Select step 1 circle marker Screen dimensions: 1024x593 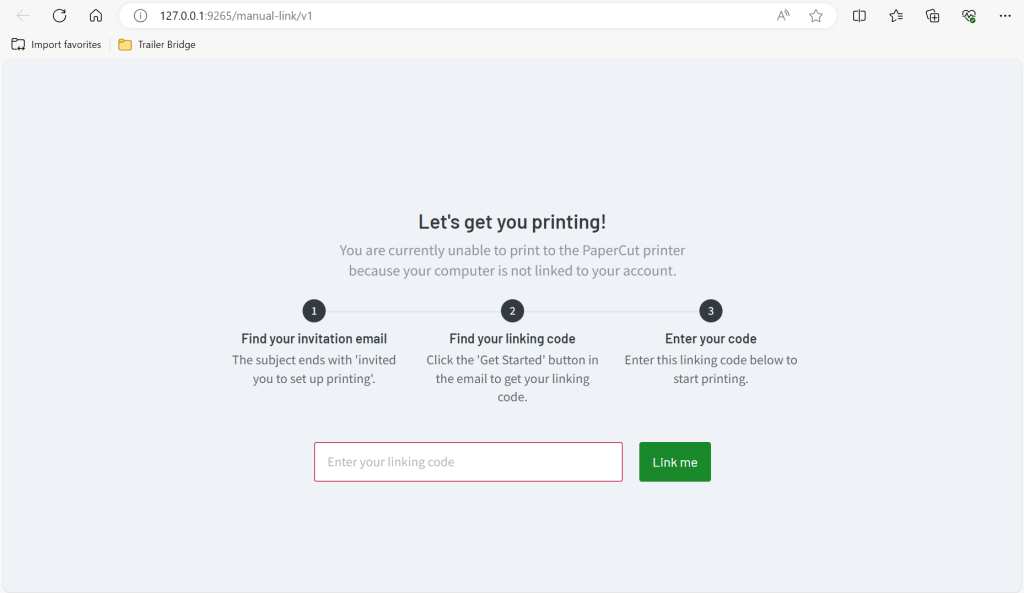314,311
